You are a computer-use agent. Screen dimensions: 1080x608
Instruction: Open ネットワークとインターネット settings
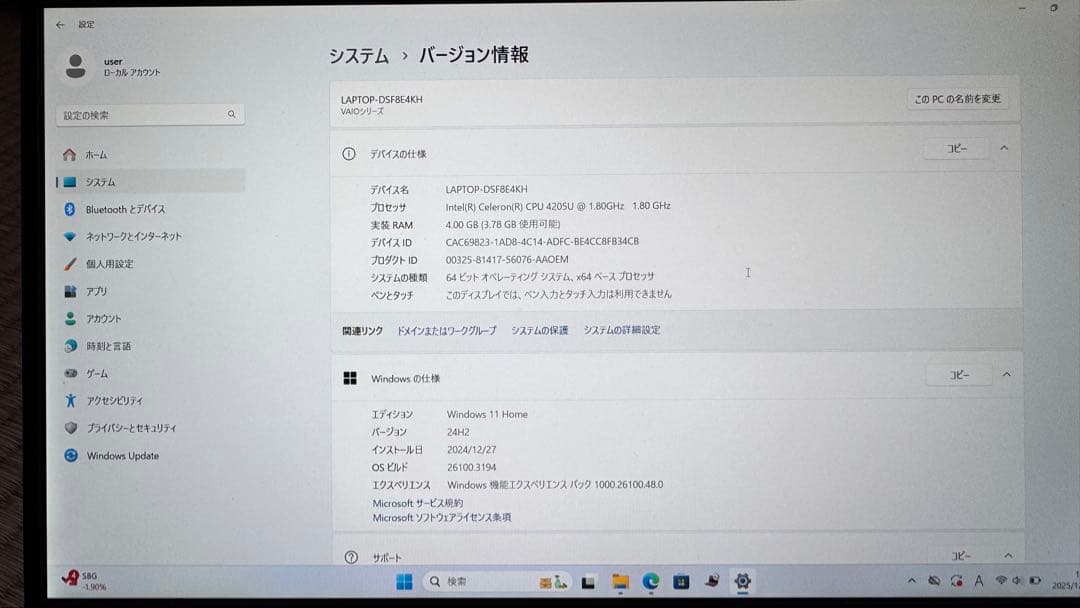pos(150,236)
